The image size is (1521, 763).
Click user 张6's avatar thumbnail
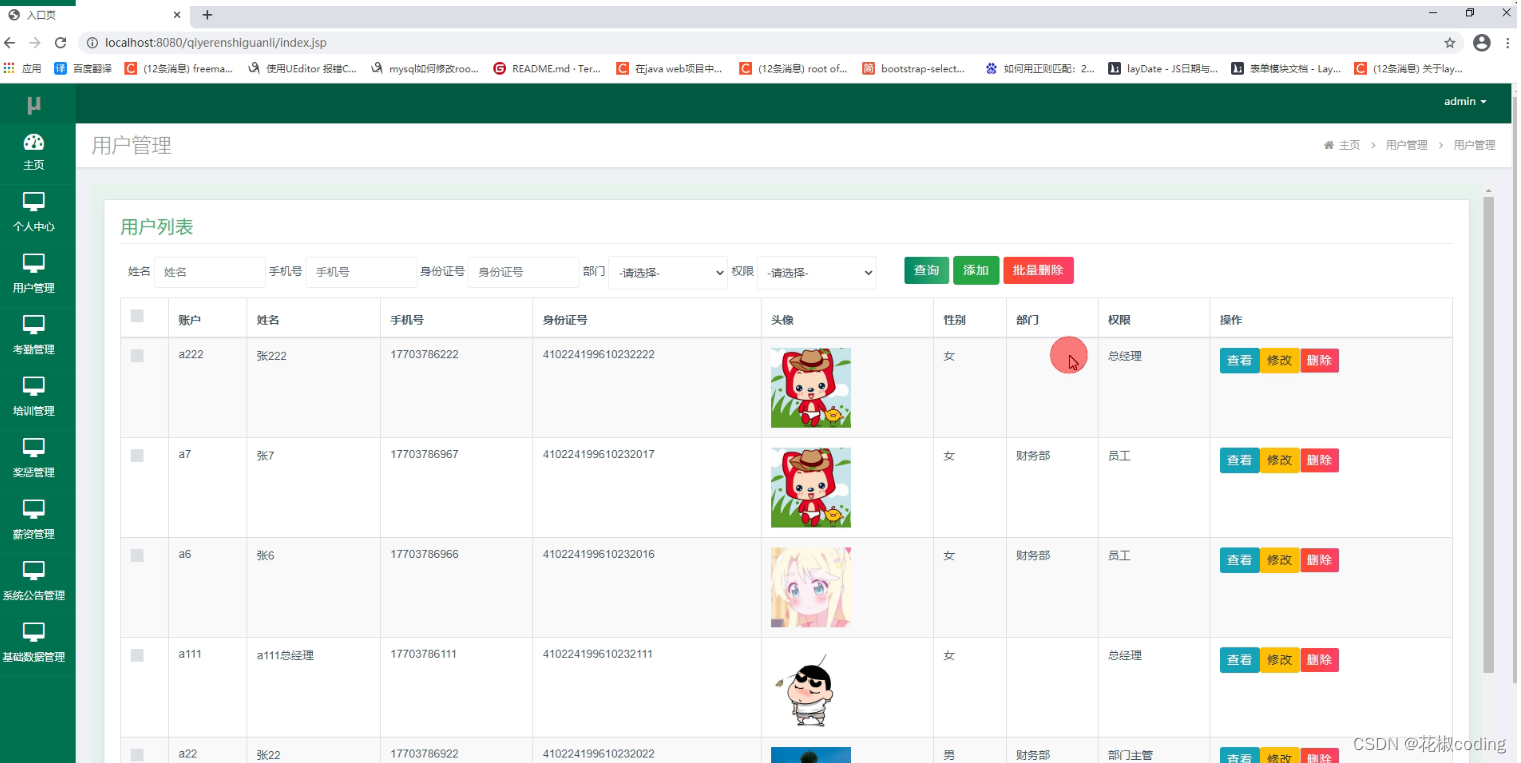[810, 587]
